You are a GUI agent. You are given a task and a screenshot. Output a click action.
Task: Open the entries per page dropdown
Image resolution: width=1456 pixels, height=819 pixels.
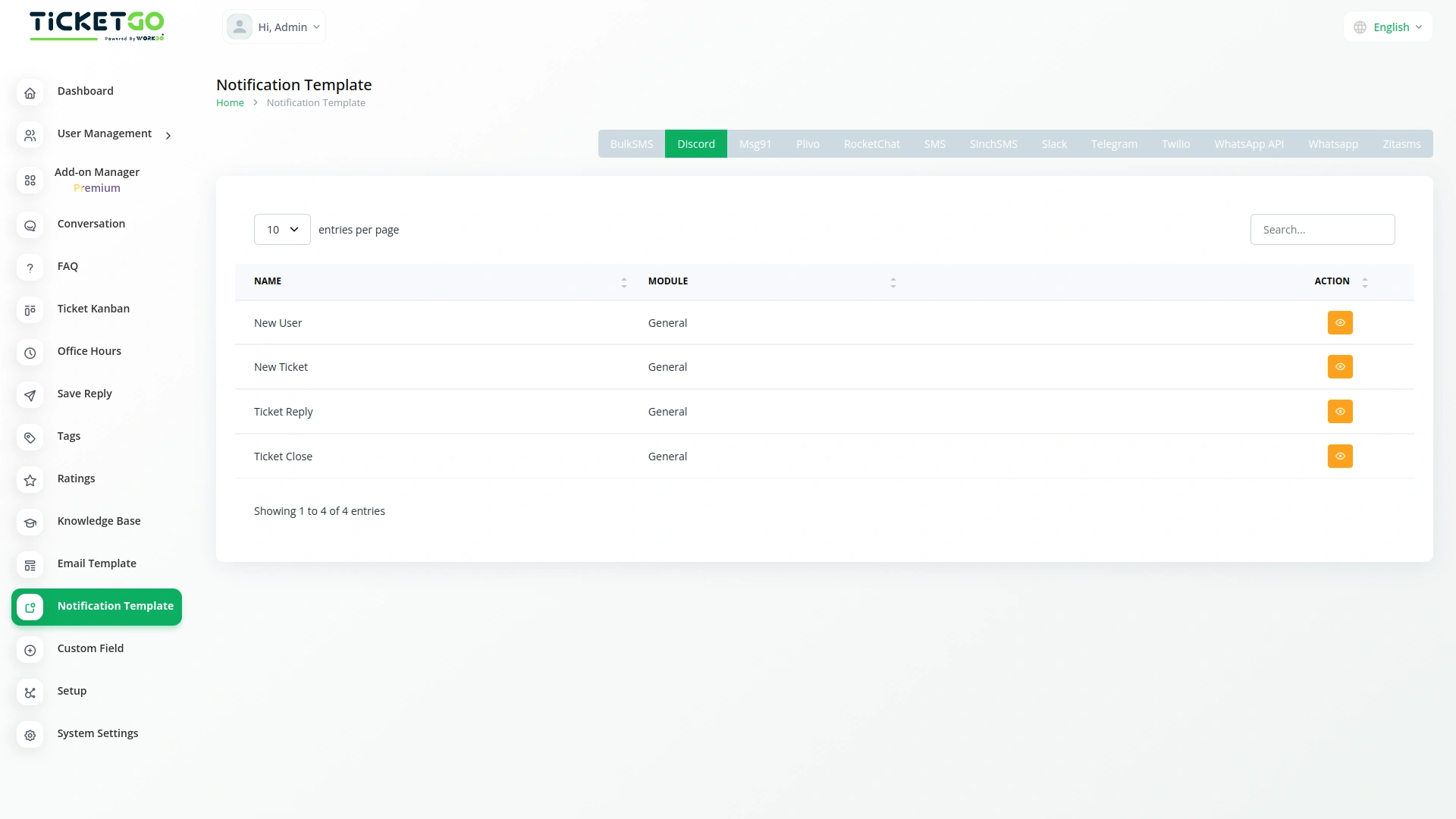(x=282, y=230)
